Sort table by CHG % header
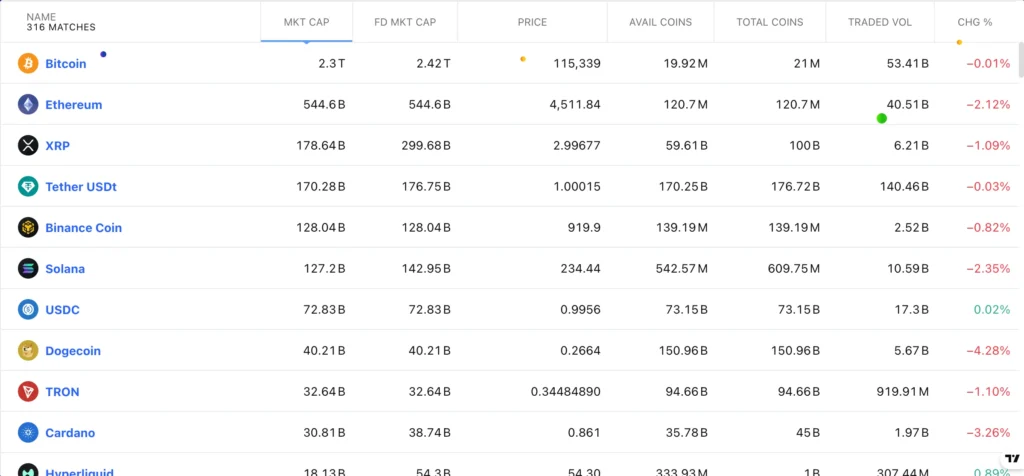The height and width of the screenshot is (476, 1024). [974, 22]
